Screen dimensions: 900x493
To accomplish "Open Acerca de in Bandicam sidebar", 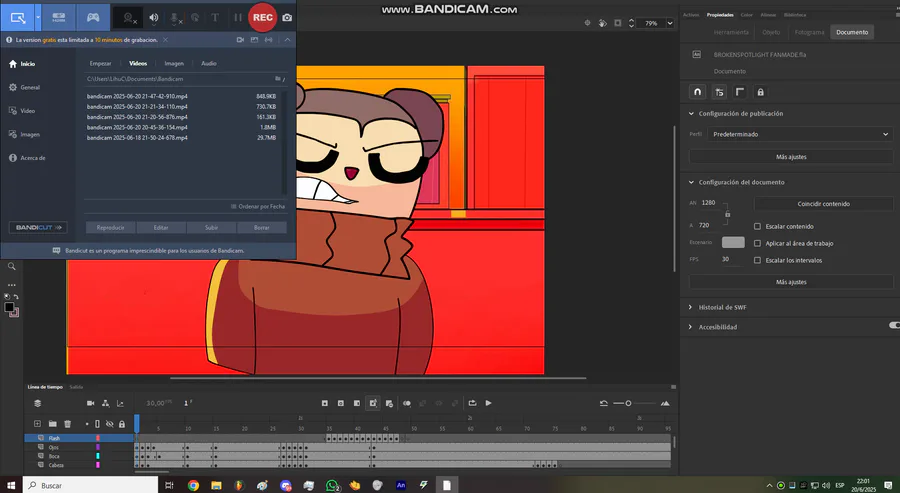I will (x=27, y=158).
